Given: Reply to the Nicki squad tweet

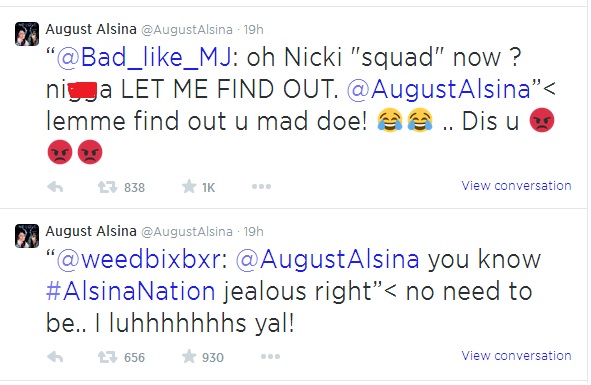Looking at the screenshot, I should click(x=55, y=187).
